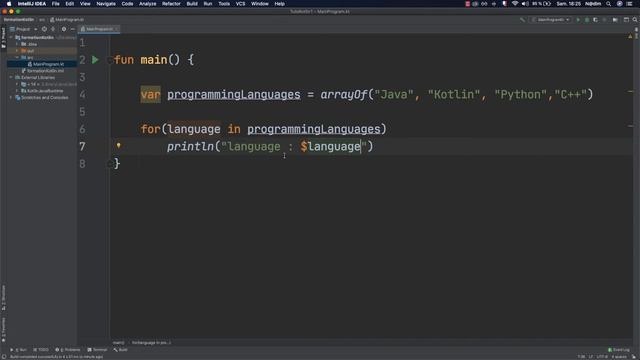This screenshot has width=640, height=360.
Task: Open the Tools menu
Action: coord(224,4)
